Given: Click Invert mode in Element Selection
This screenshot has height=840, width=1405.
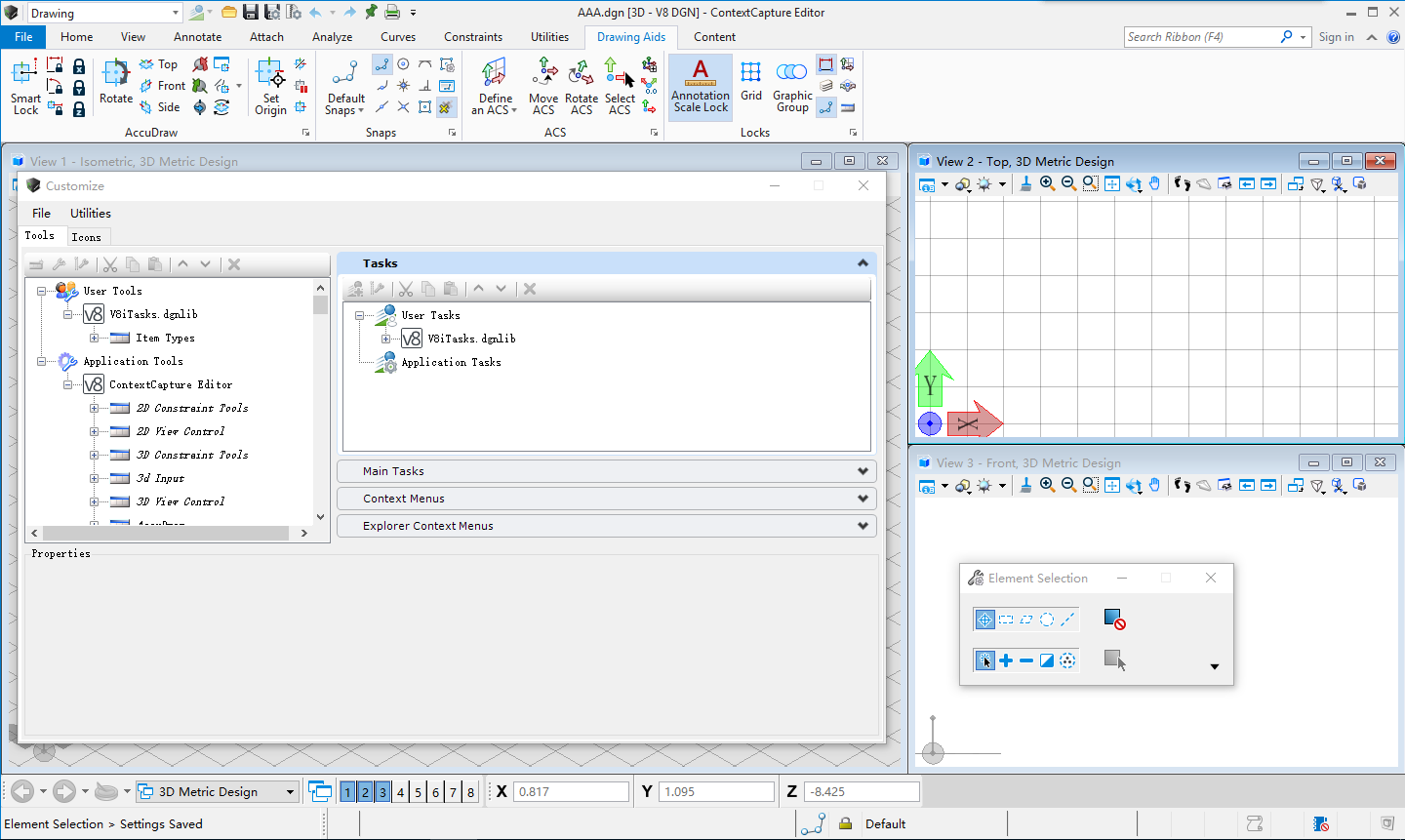Looking at the screenshot, I should point(1047,660).
